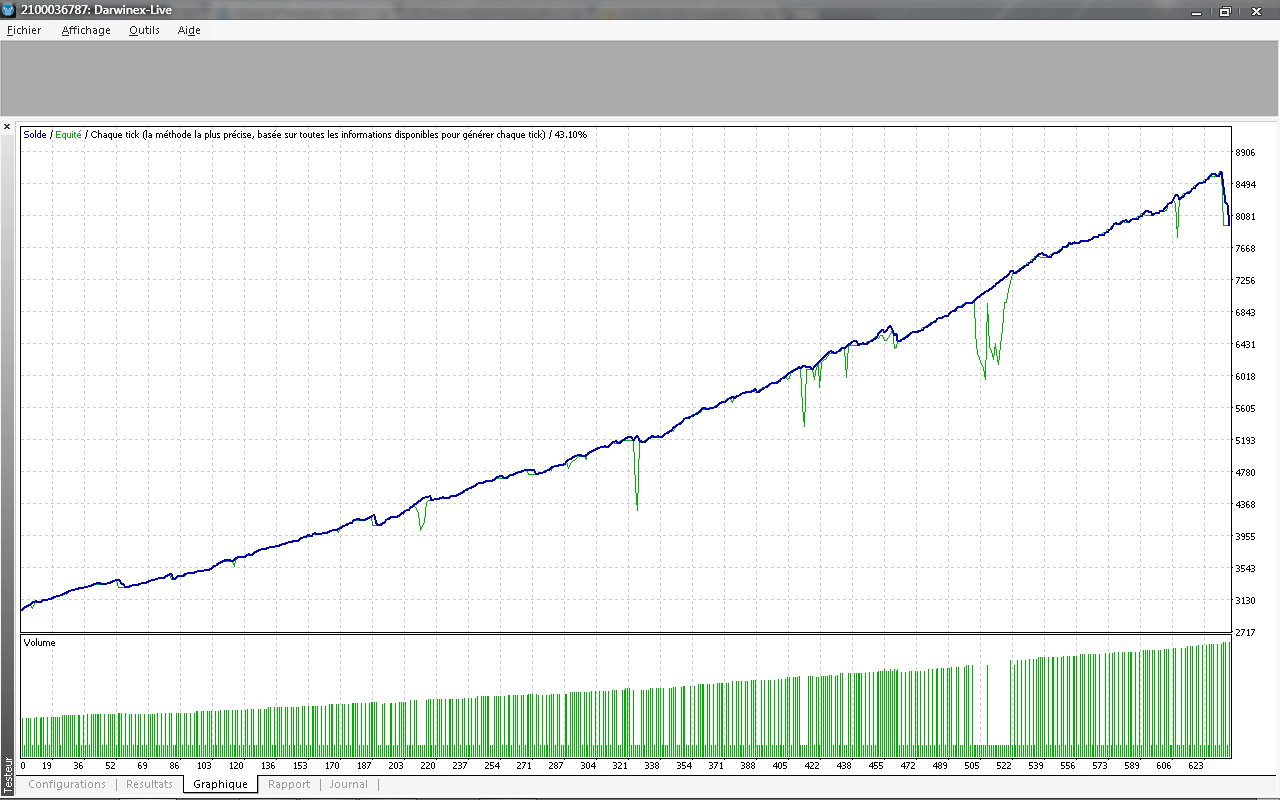Open the Outils menu
The width and height of the screenshot is (1280, 800).
(x=144, y=30)
